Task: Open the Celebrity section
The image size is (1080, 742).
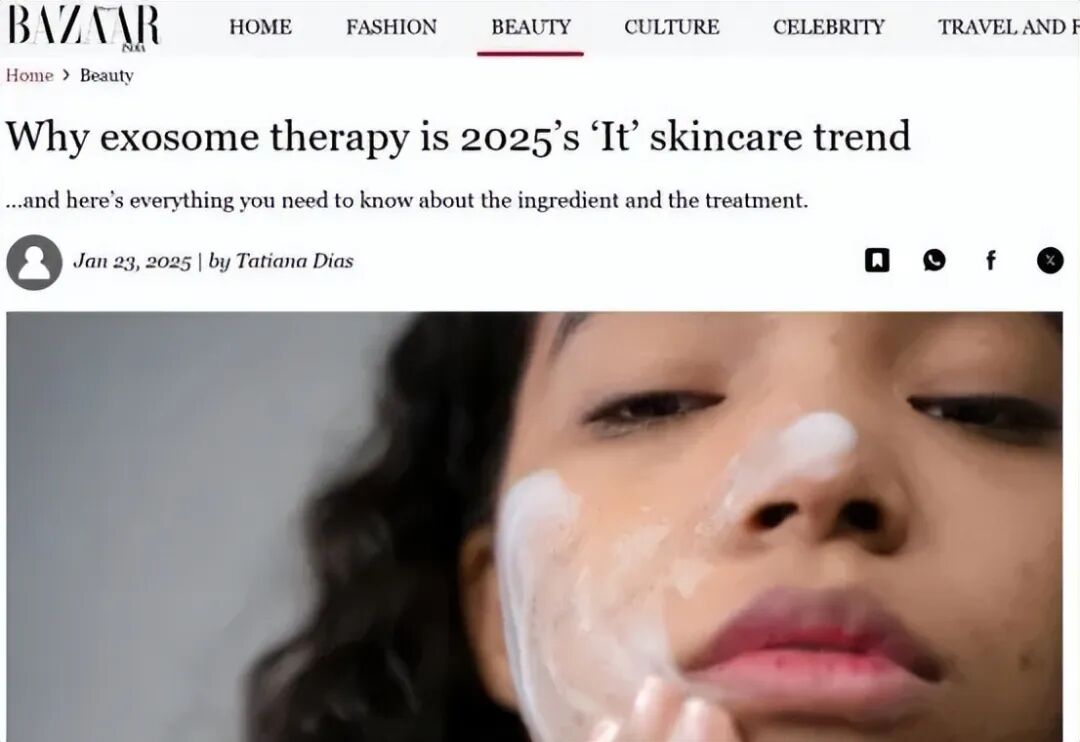Action: tap(829, 27)
